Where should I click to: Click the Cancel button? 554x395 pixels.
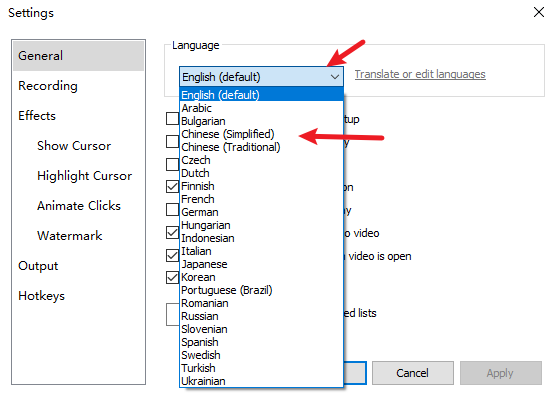(412, 373)
